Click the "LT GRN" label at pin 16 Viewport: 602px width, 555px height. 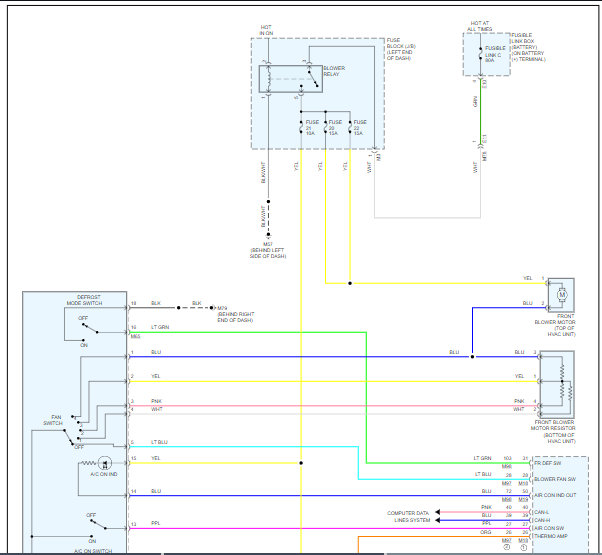pyautogui.click(x=160, y=327)
